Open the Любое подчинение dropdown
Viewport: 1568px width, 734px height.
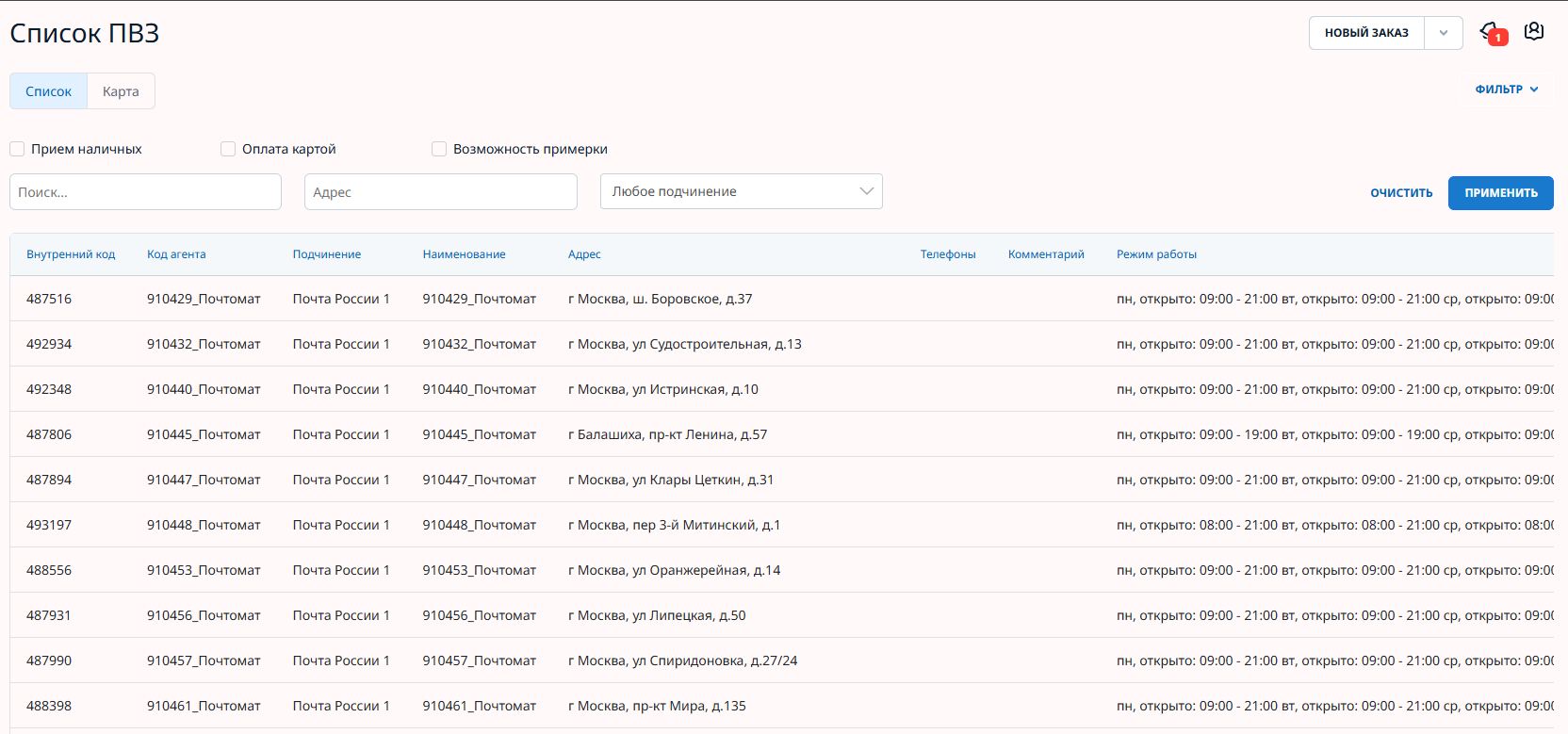[741, 191]
